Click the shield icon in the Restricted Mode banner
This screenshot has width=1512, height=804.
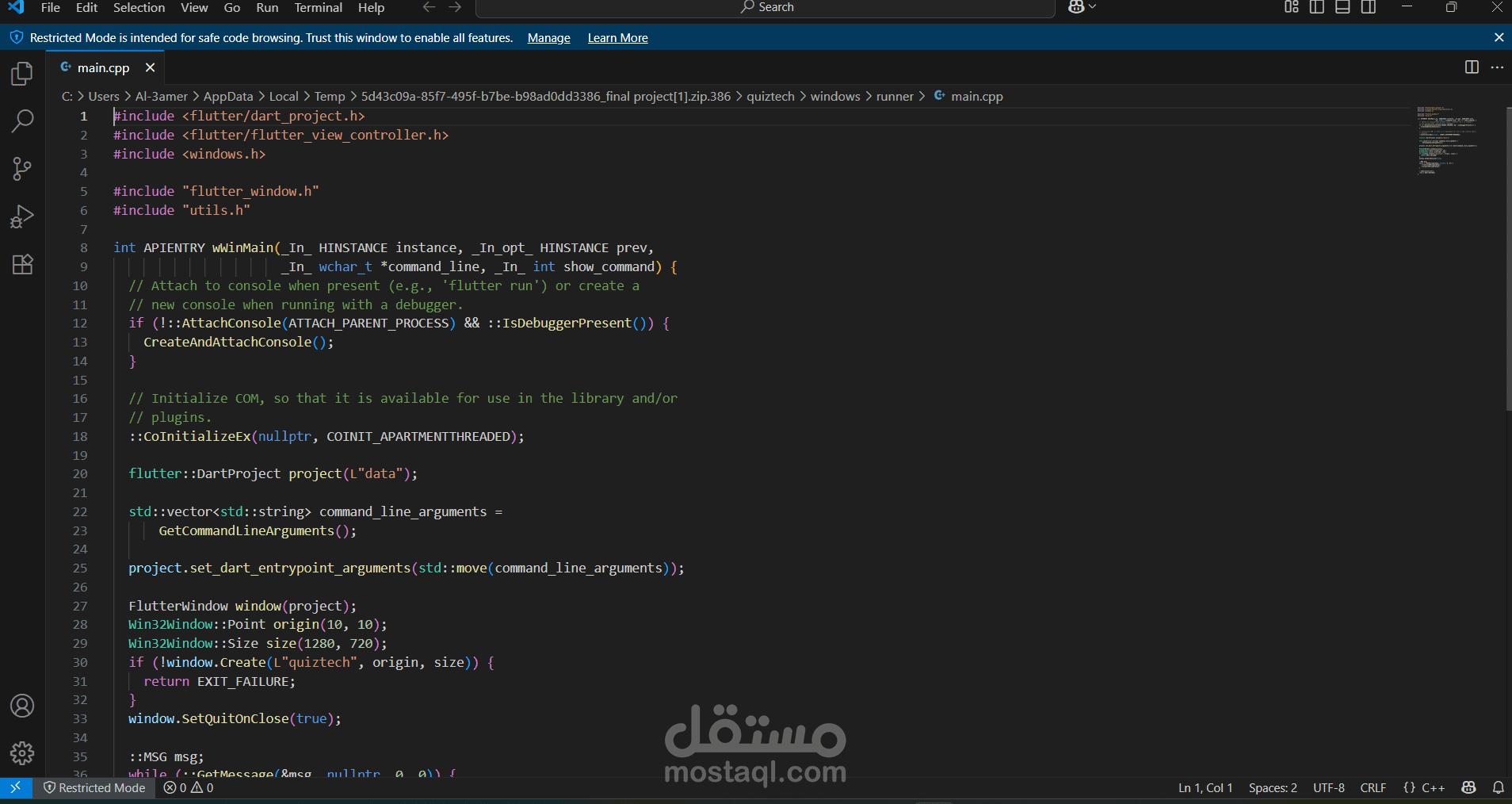tap(17, 37)
